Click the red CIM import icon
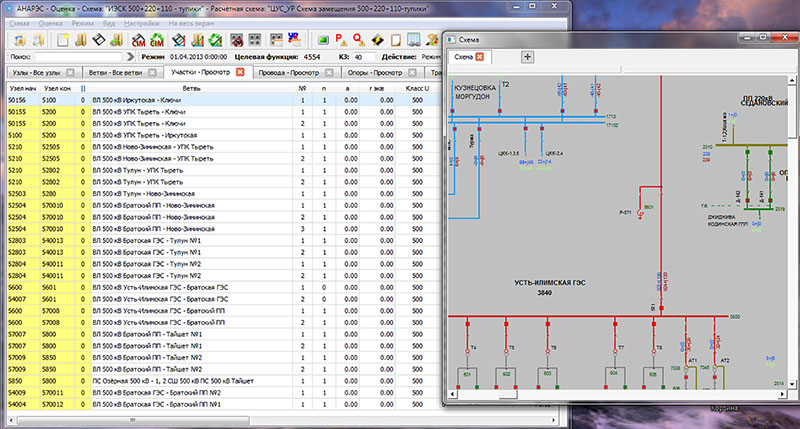Image resolution: width=800 pixels, height=429 pixels. point(138,40)
